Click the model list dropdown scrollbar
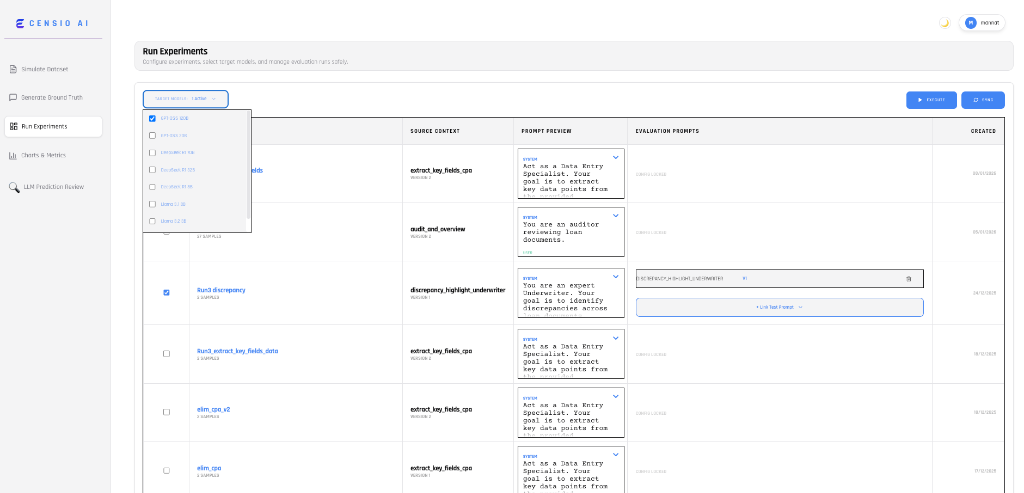The image size is (1024, 493). tap(248, 165)
